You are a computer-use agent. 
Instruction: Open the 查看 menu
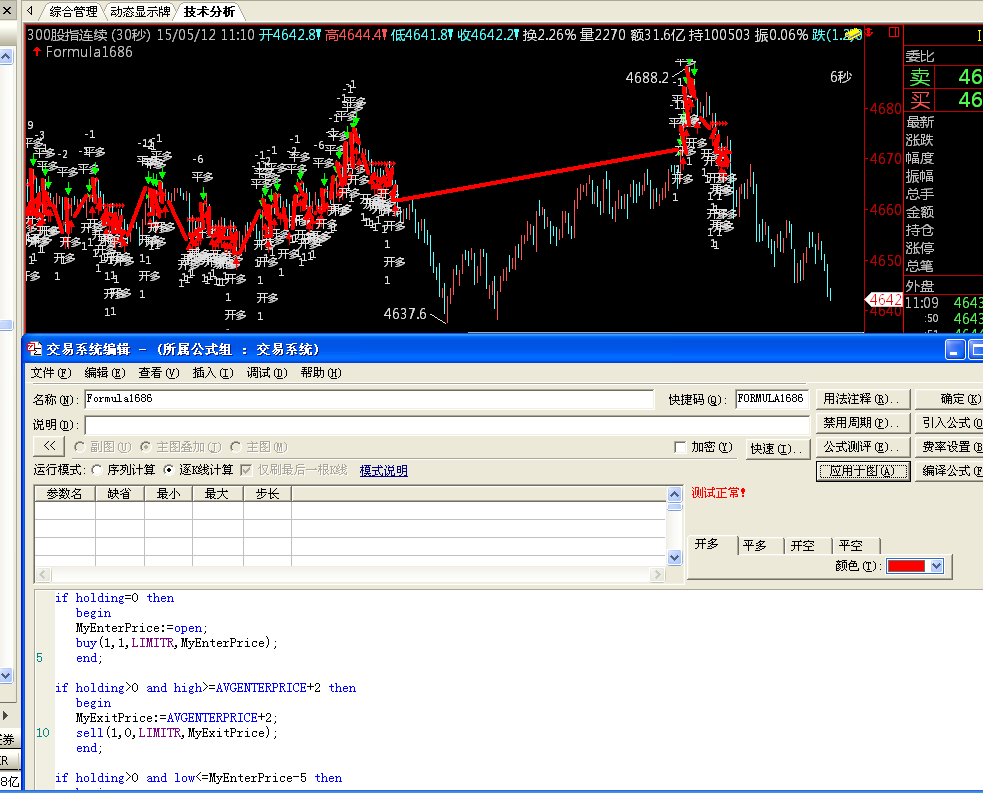[x=159, y=373]
